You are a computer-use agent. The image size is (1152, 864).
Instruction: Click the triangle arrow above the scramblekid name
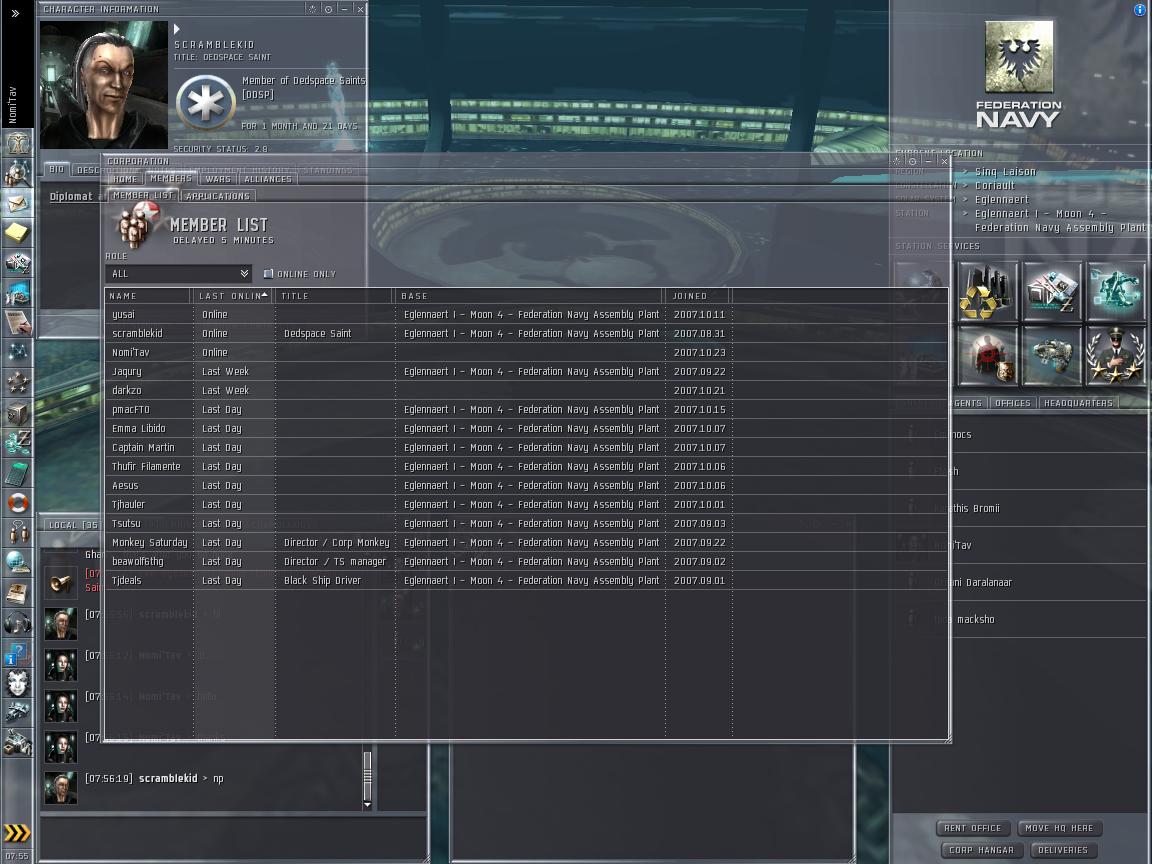pyautogui.click(x=176, y=29)
